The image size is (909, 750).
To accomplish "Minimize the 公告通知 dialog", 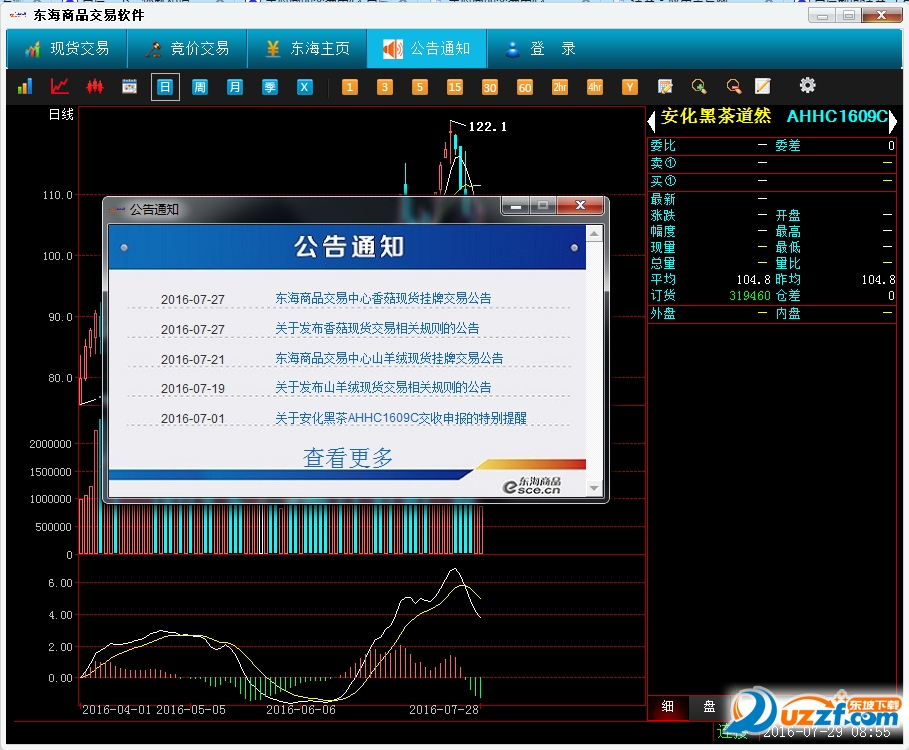I will coord(516,205).
